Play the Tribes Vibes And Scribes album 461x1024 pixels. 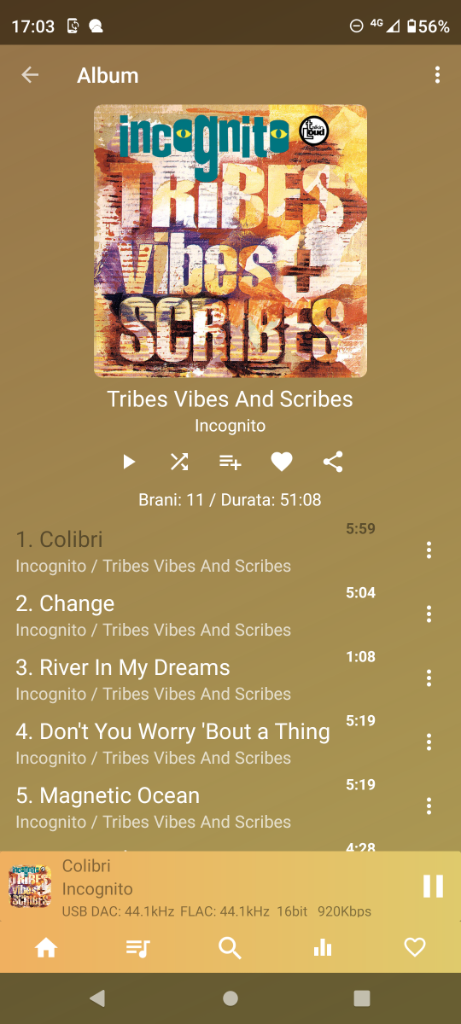pos(129,462)
